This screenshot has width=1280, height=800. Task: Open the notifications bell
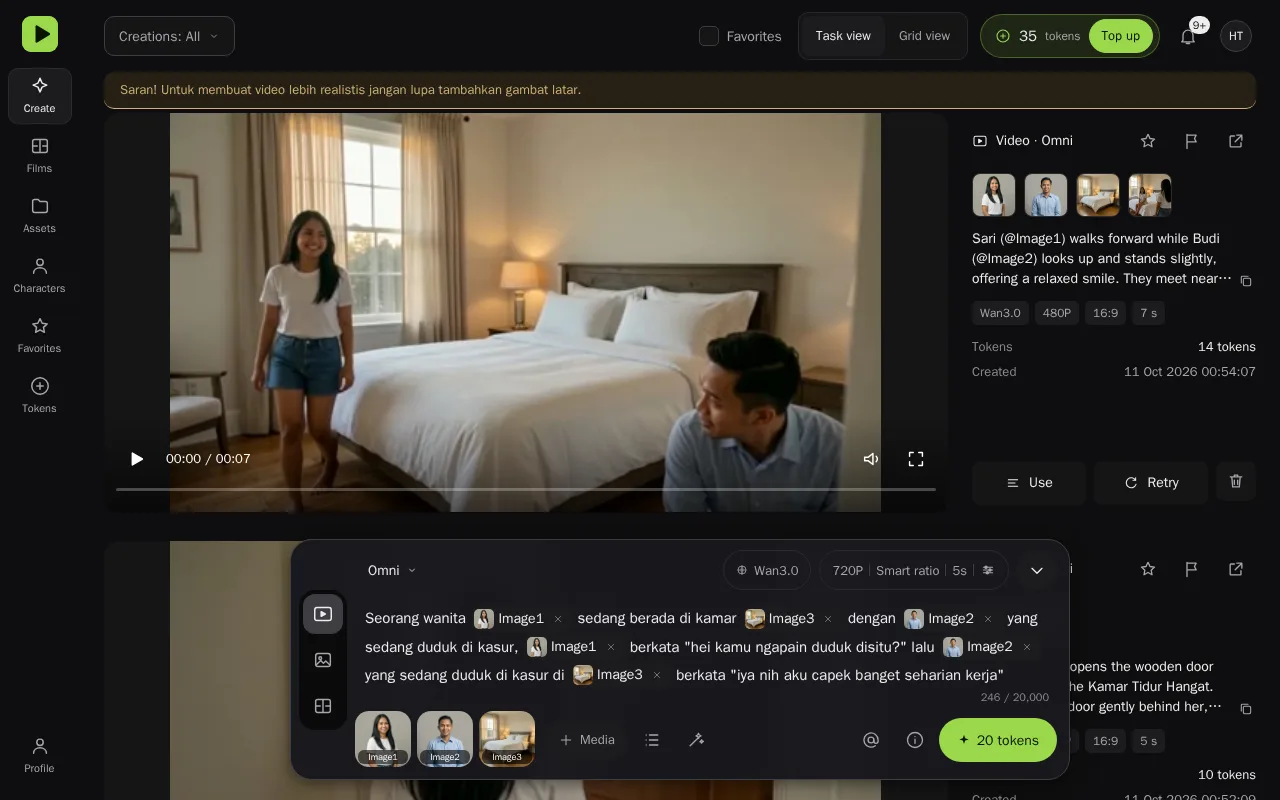[1188, 36]
